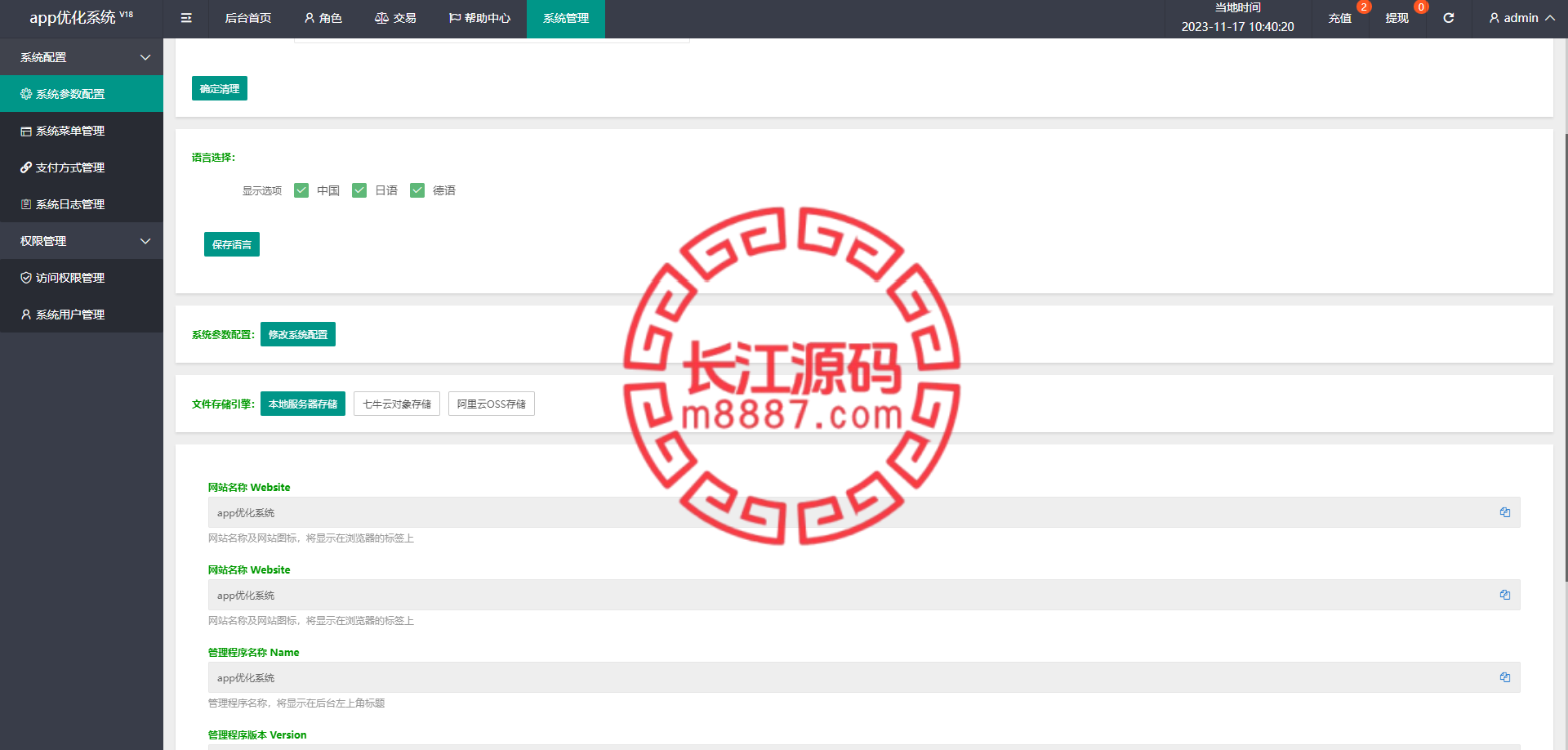Click the 当地时间 clock display
1568x750 pixels.
tap(1238, 18)
